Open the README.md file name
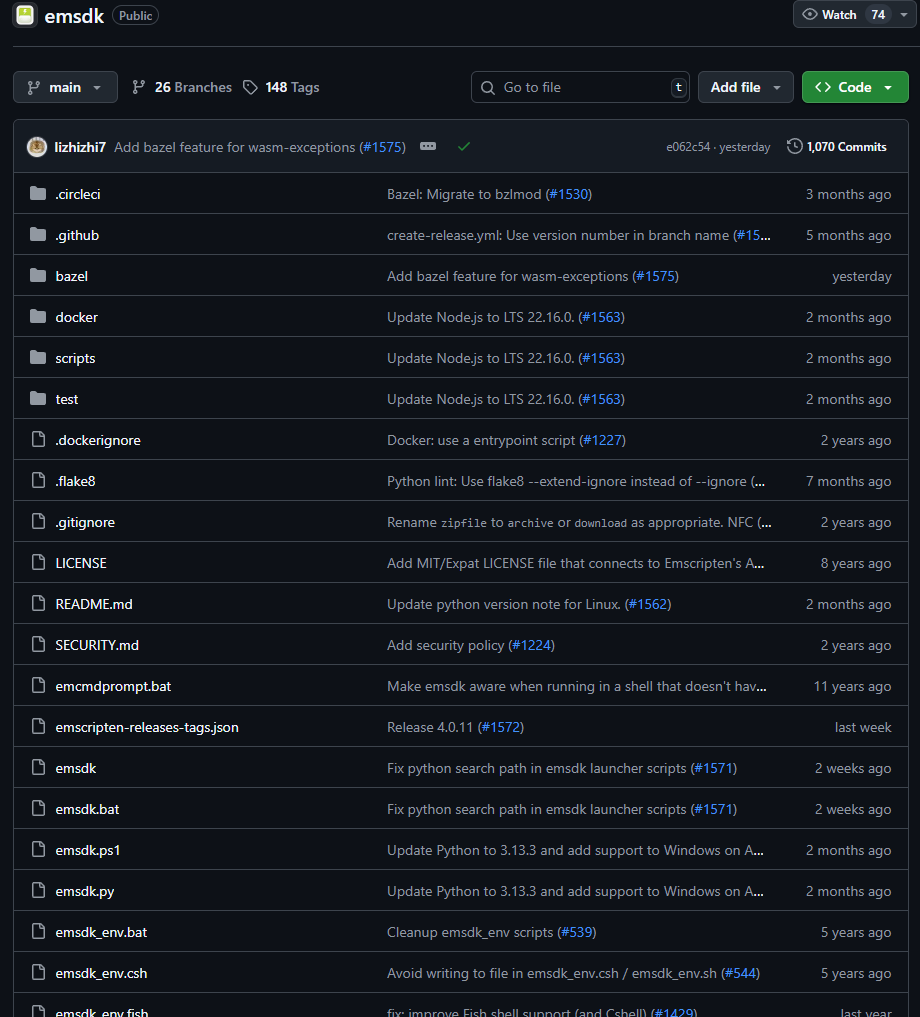The height and width of the screenshot is (1017, 920). [94, 604]
